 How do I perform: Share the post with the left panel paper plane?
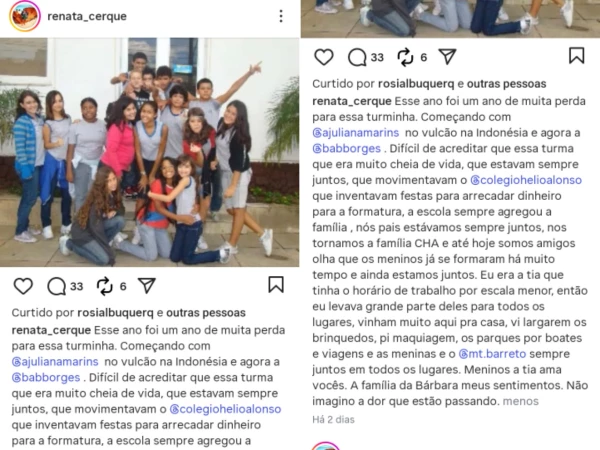147,285
